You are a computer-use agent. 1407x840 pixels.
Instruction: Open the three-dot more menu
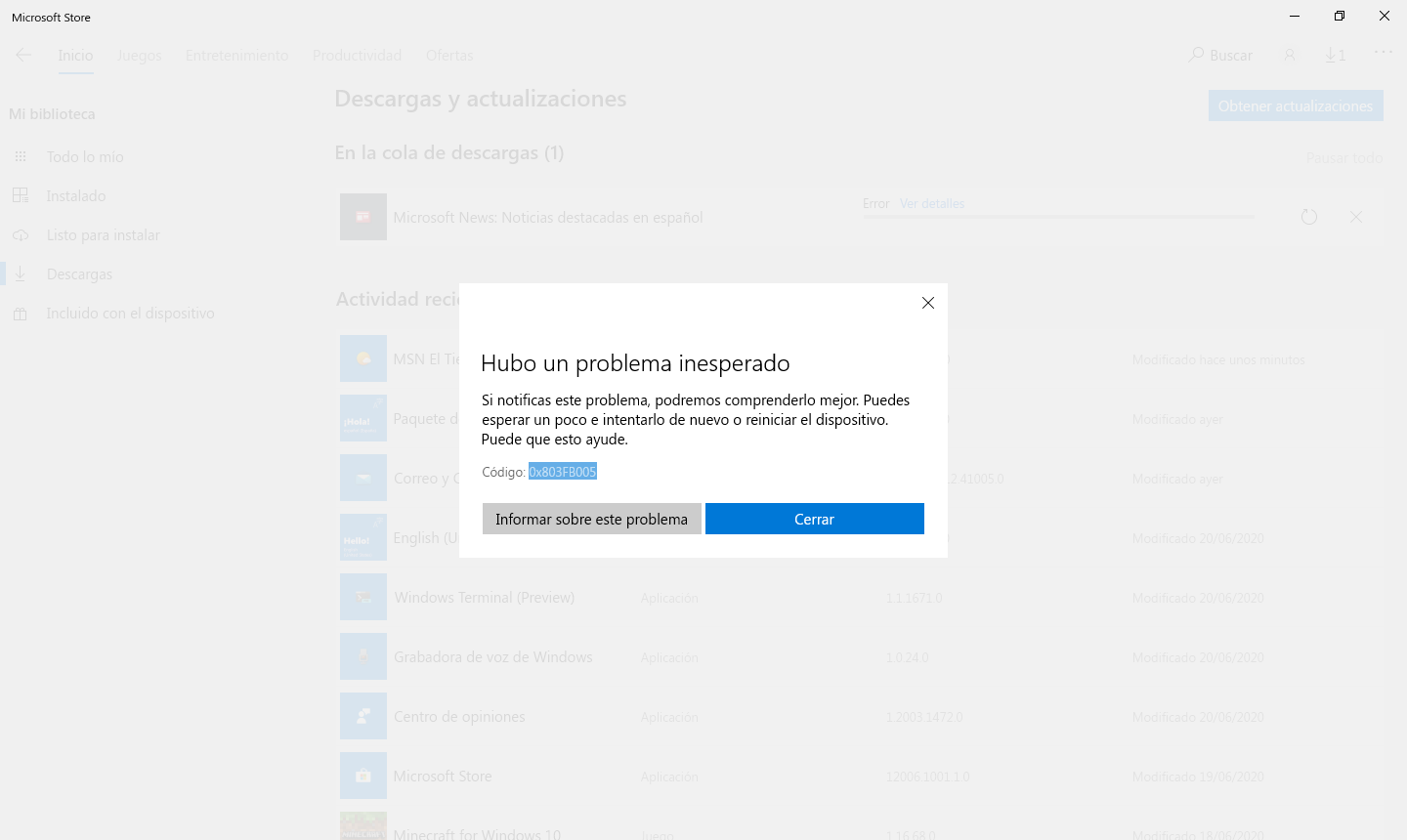click(1384, 52)
